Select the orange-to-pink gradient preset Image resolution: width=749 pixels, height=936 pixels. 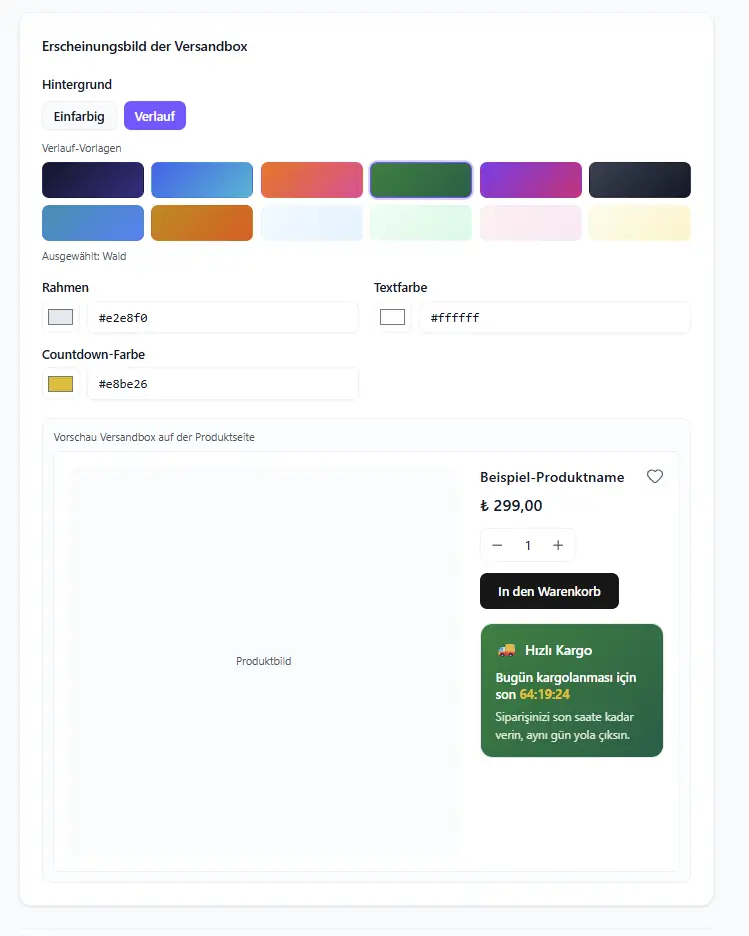coord(312,180)
